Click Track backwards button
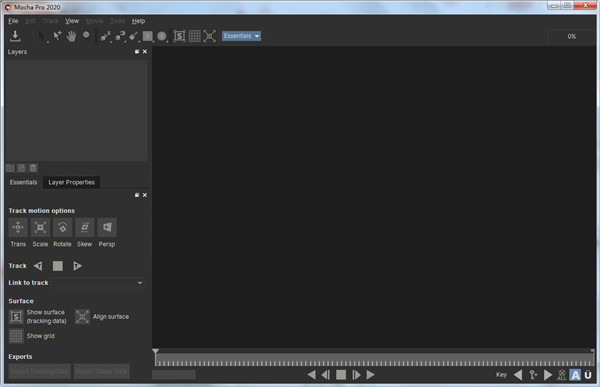The width and height of the screenshot is (600, 387). click(38, 266)
